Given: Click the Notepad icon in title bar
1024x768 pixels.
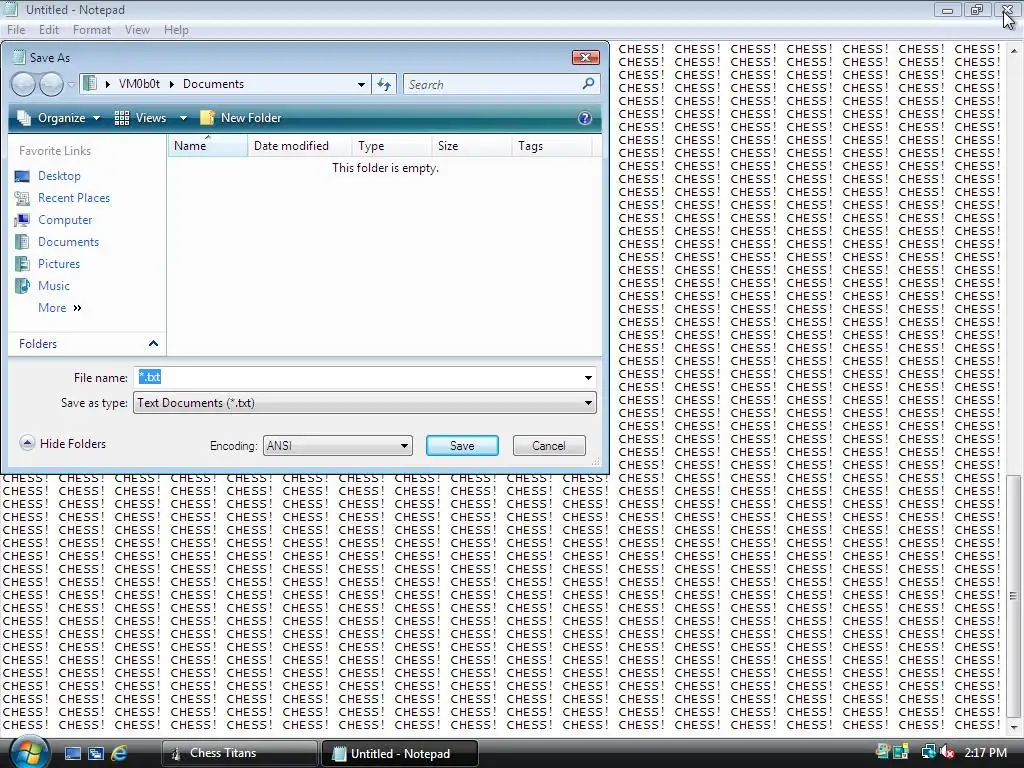Looking at the screenshot, I should (x=11, y=9).
